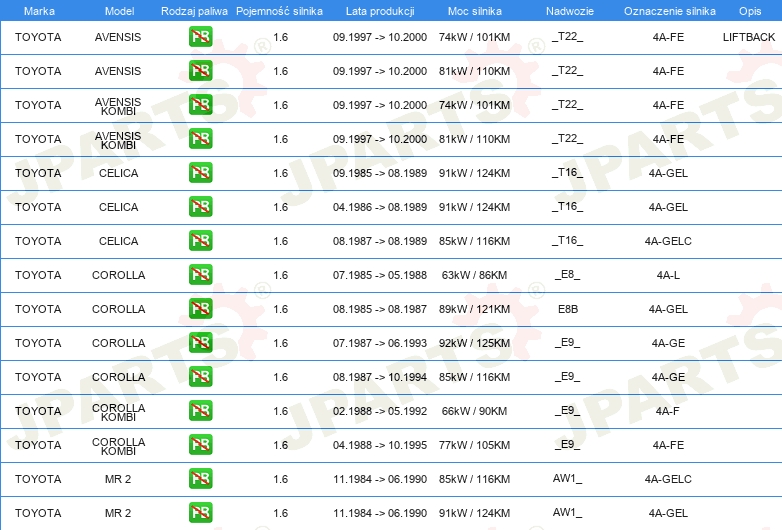Screen dimensions: 782x530
Task: Click the fuel icon in the COROLLA E8B row
Action: pos(200,308)
